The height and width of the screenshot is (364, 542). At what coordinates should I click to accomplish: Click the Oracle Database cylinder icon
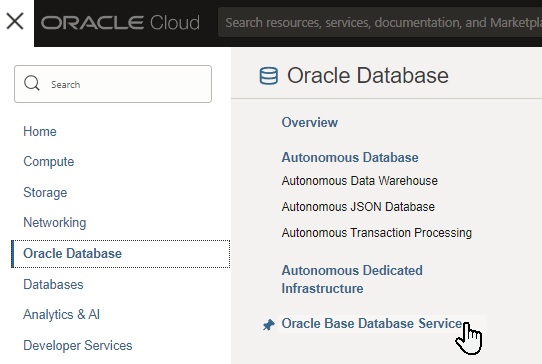[x=269, y=76]
